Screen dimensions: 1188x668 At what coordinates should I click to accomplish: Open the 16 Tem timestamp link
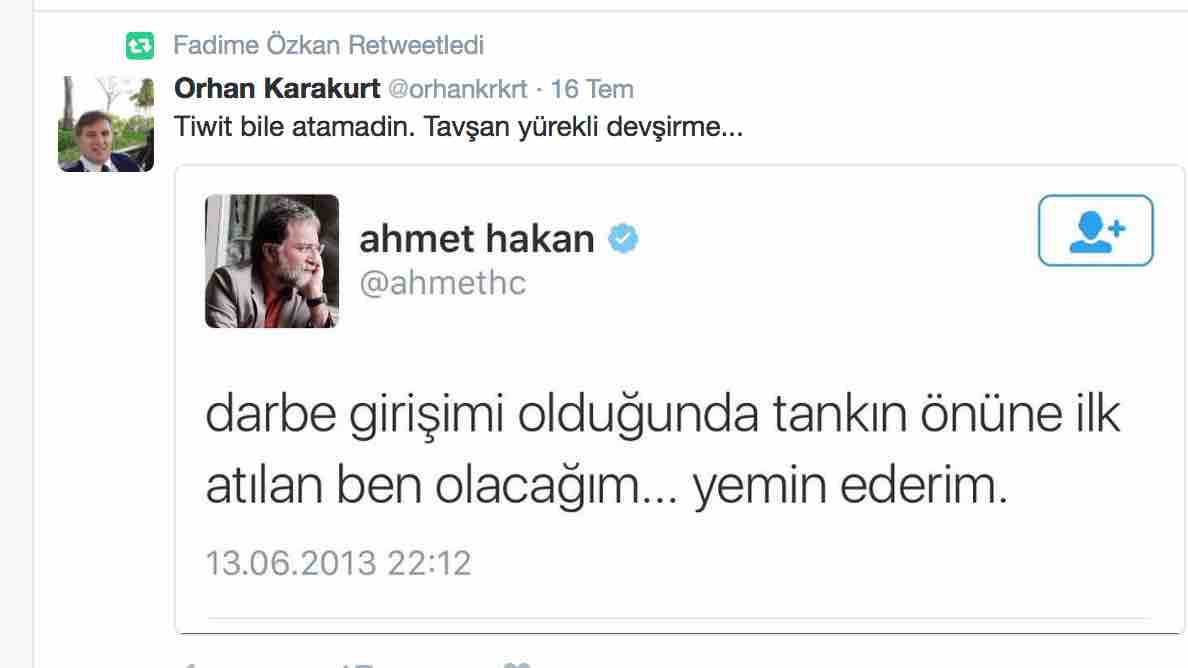tap(592, 89)
